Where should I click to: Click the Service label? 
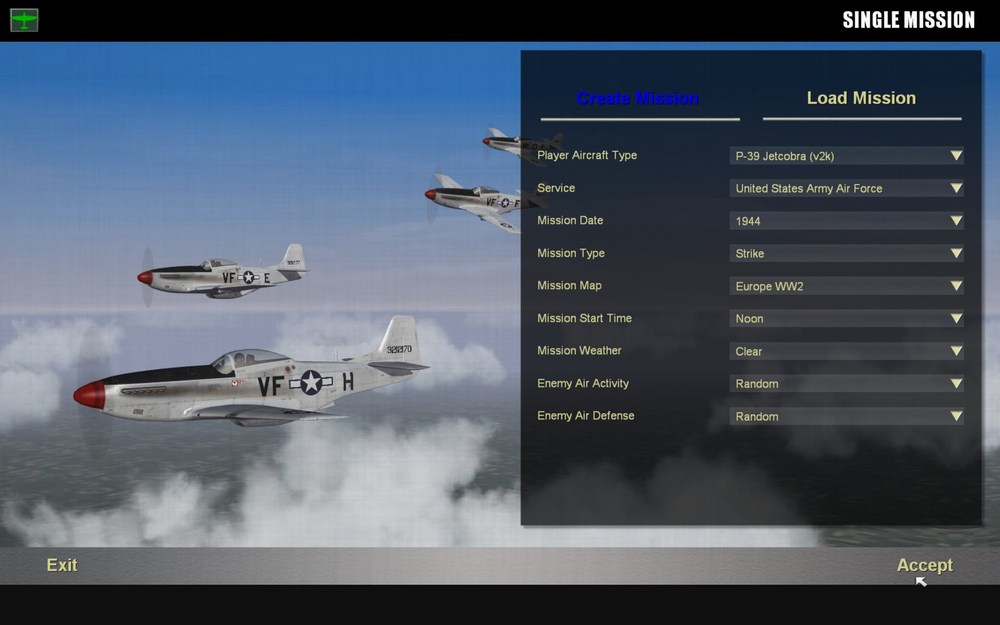pos(556,188)
